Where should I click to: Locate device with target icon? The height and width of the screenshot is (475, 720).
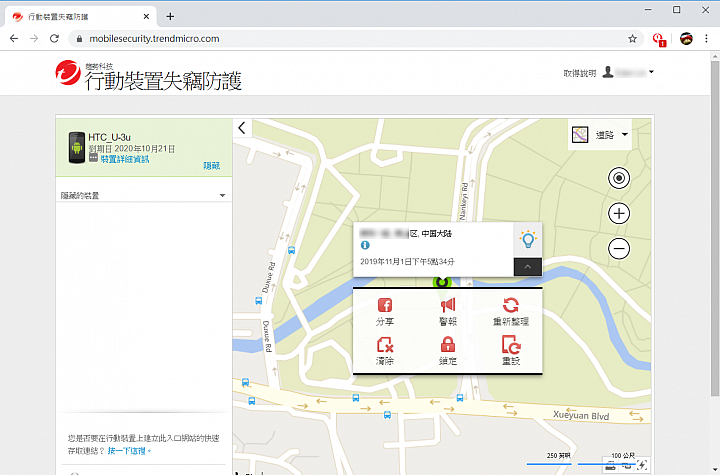click(619, 178)
